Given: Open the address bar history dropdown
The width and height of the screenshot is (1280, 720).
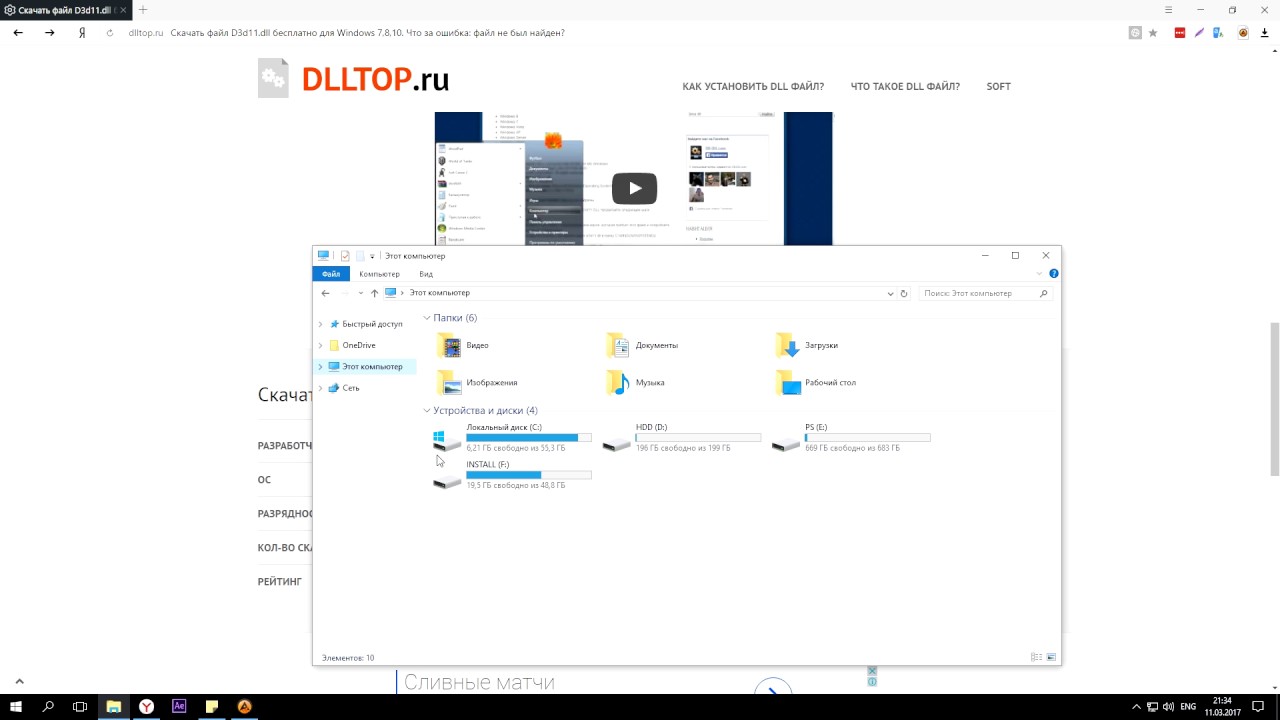Looking at the screenshot, I should 890,293.
